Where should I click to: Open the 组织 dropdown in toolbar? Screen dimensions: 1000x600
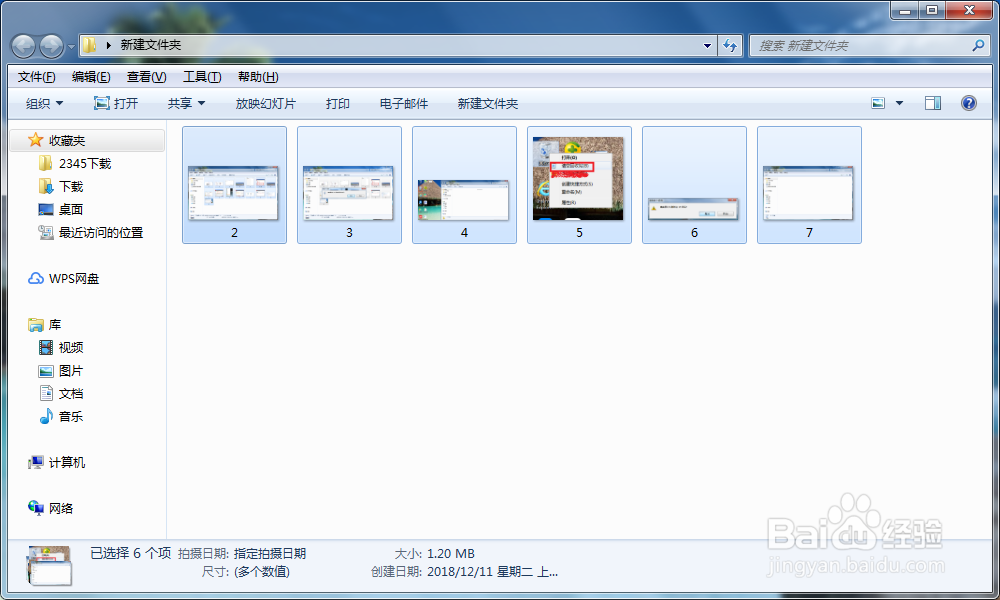(x=44, y=103)
